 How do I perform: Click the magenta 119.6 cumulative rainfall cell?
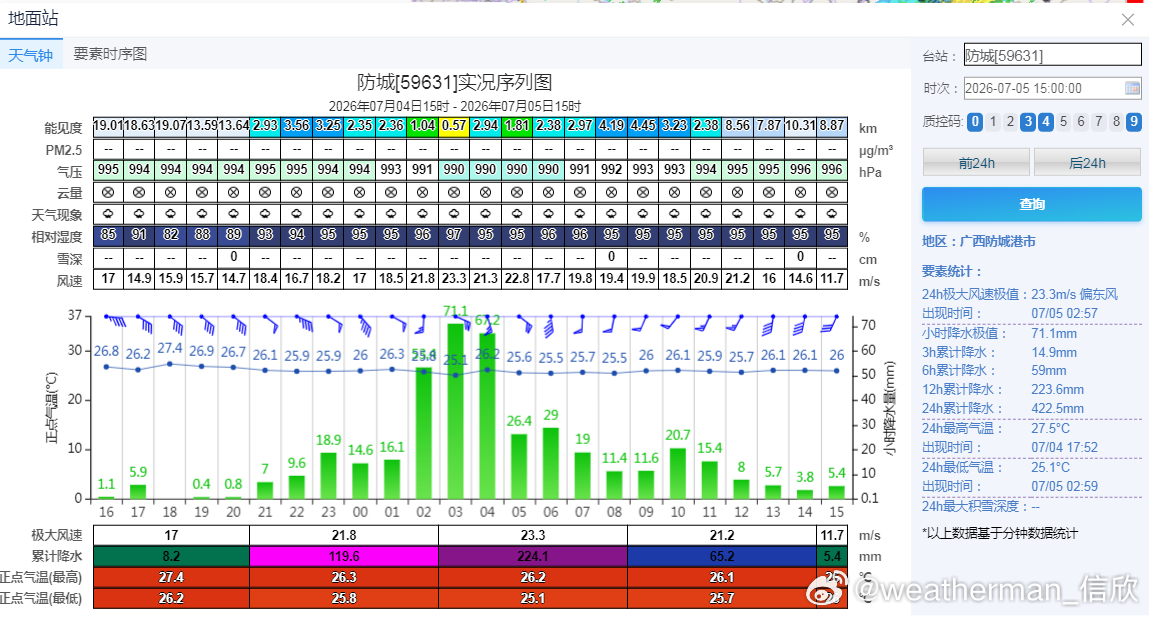(x=344, y=556)
